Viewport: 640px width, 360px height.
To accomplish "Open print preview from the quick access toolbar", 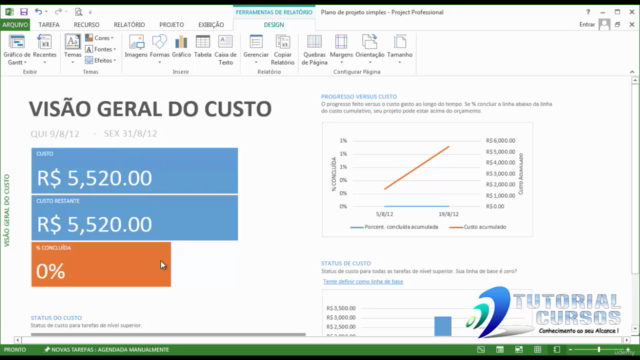I will pyautogui.click(x=78, y=12).
